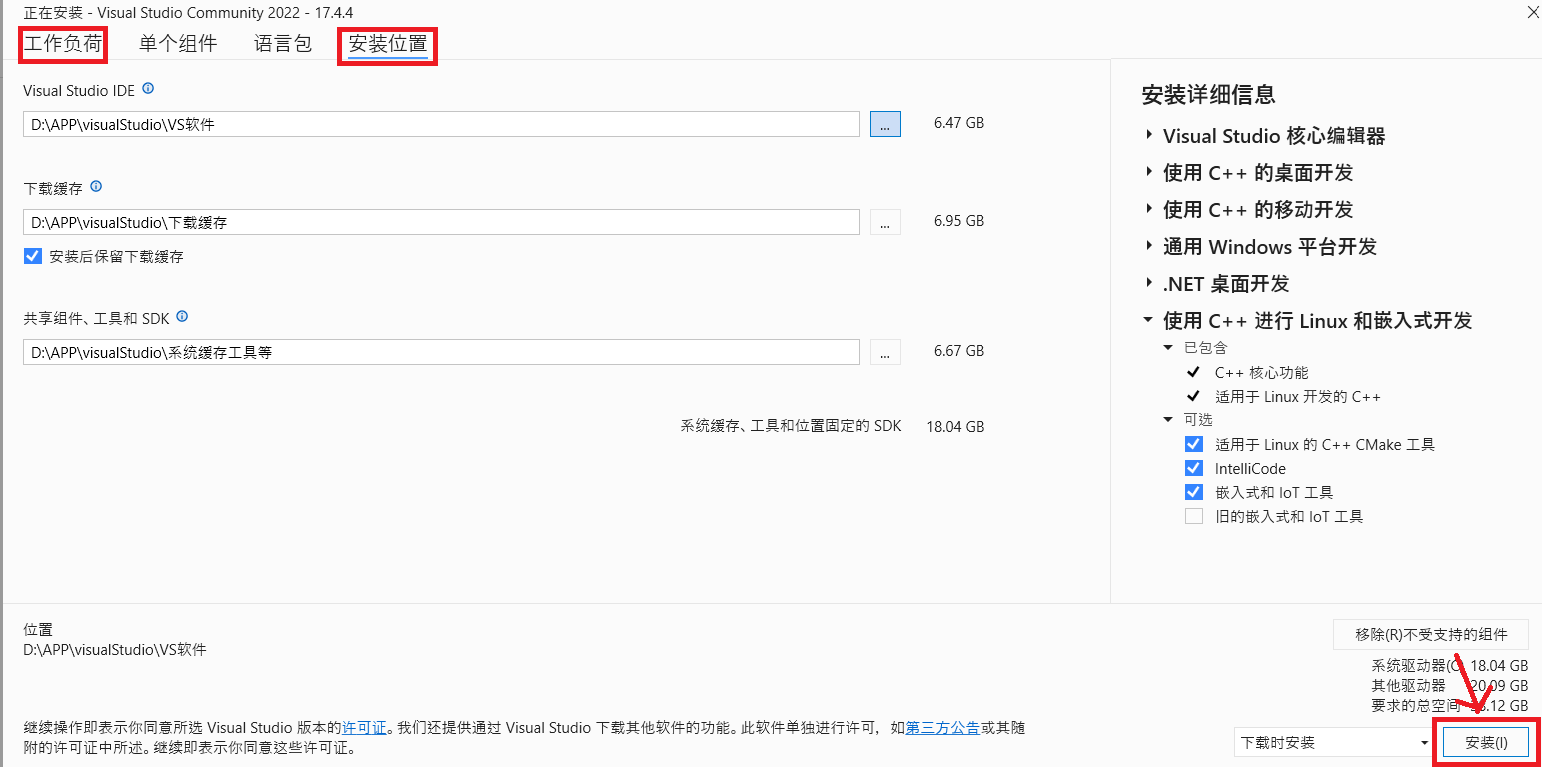Collapse the 已包含 group

click(x=1168, y=347)
